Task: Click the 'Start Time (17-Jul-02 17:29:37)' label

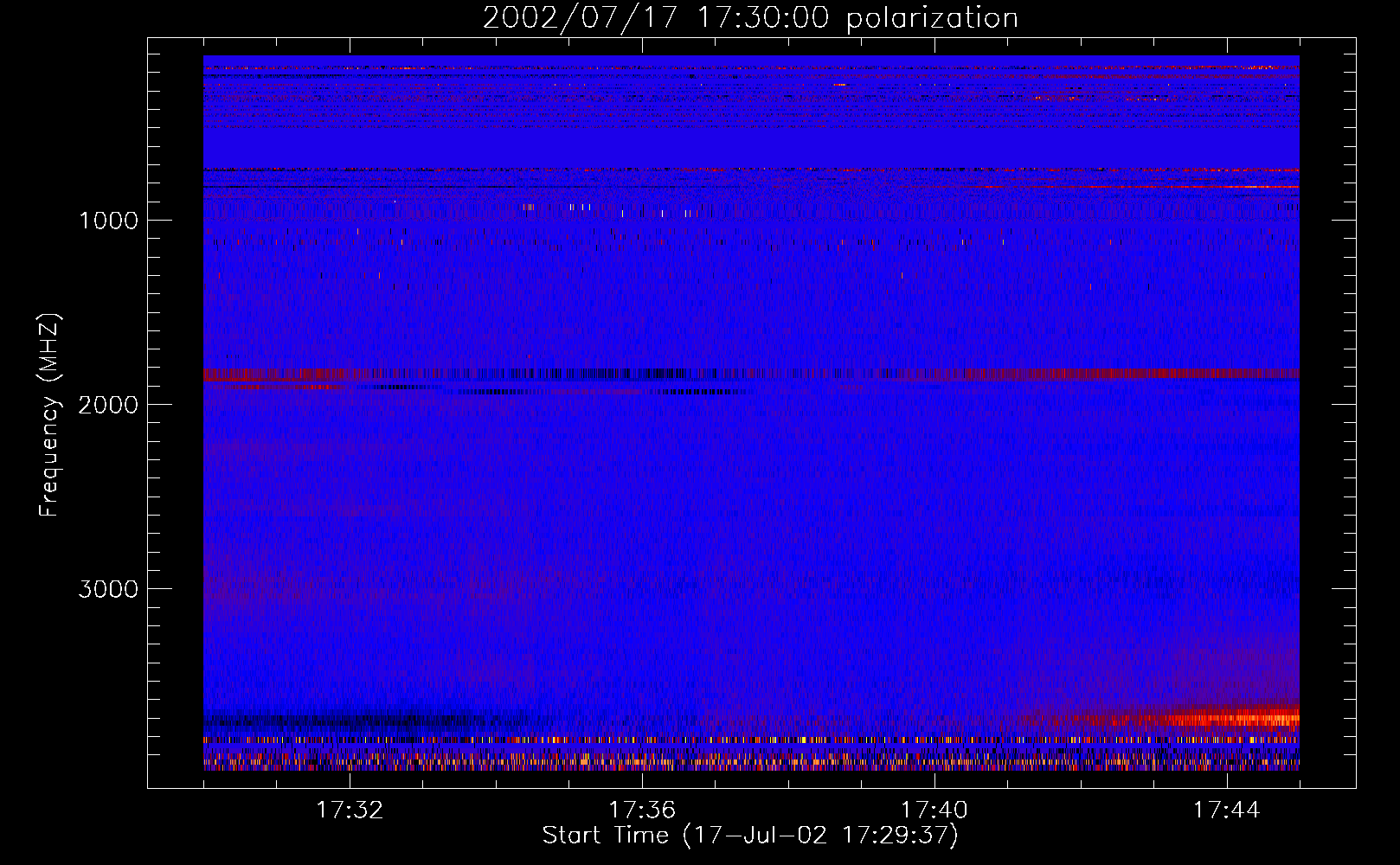Action: click(750, 836)
